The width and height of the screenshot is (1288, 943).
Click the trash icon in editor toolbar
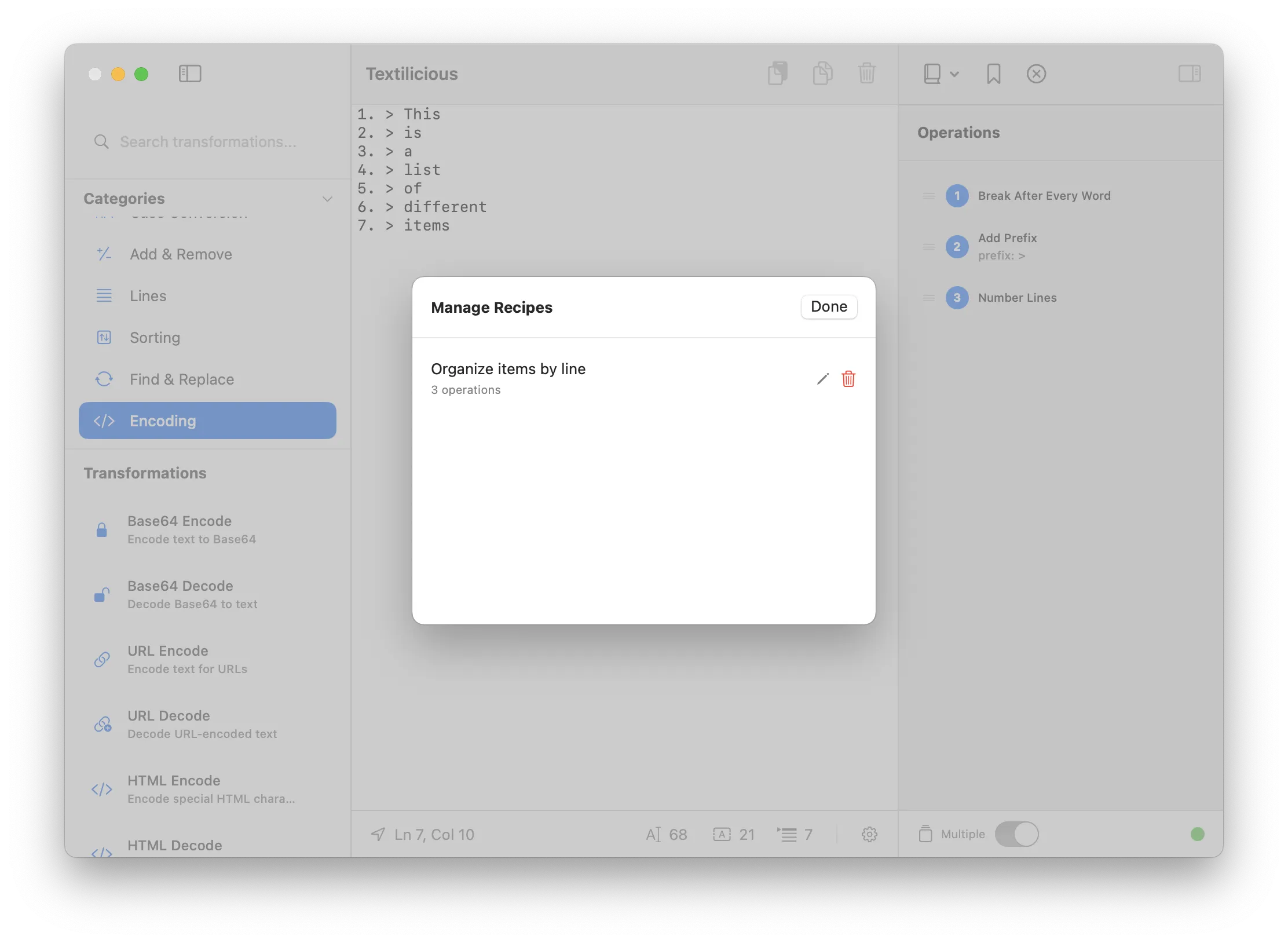pyautogui.click(x=866, y=74)
